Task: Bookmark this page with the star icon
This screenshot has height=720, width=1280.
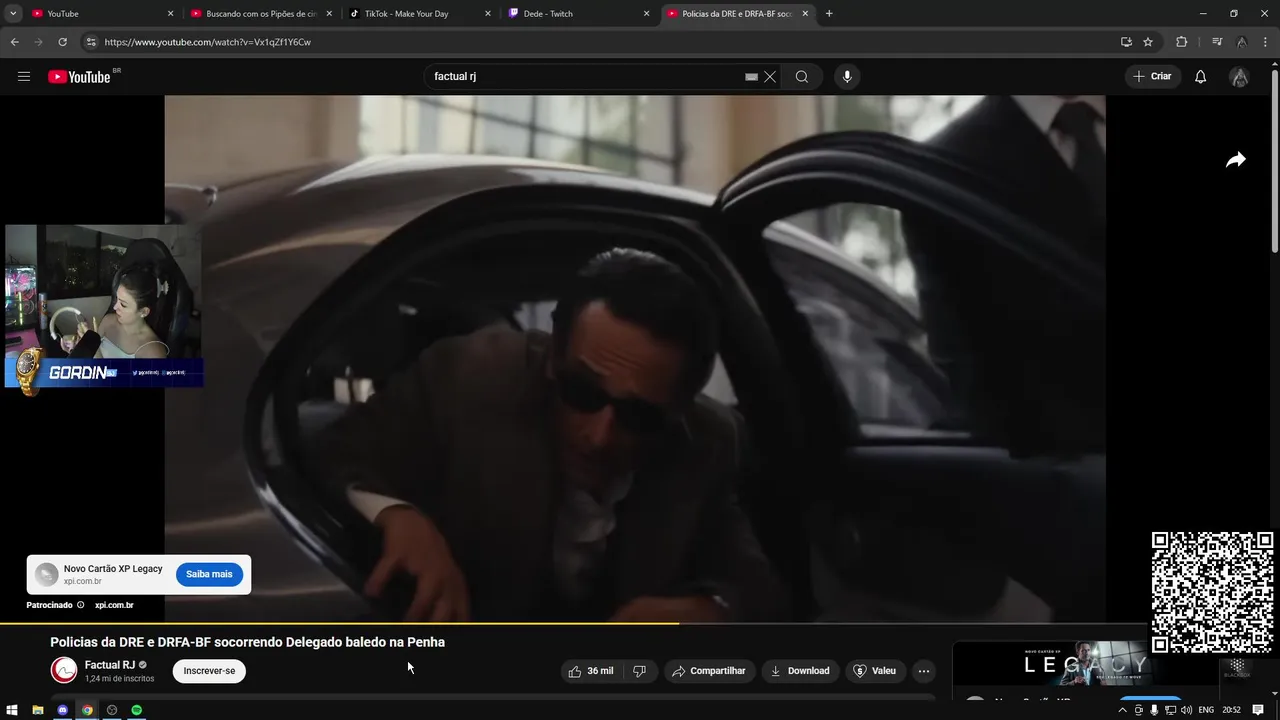Action: point(1148,42)
